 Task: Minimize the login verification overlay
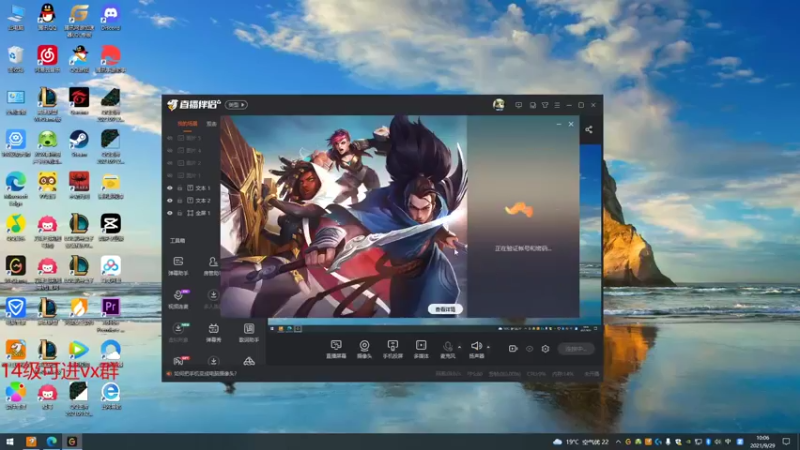559,124
